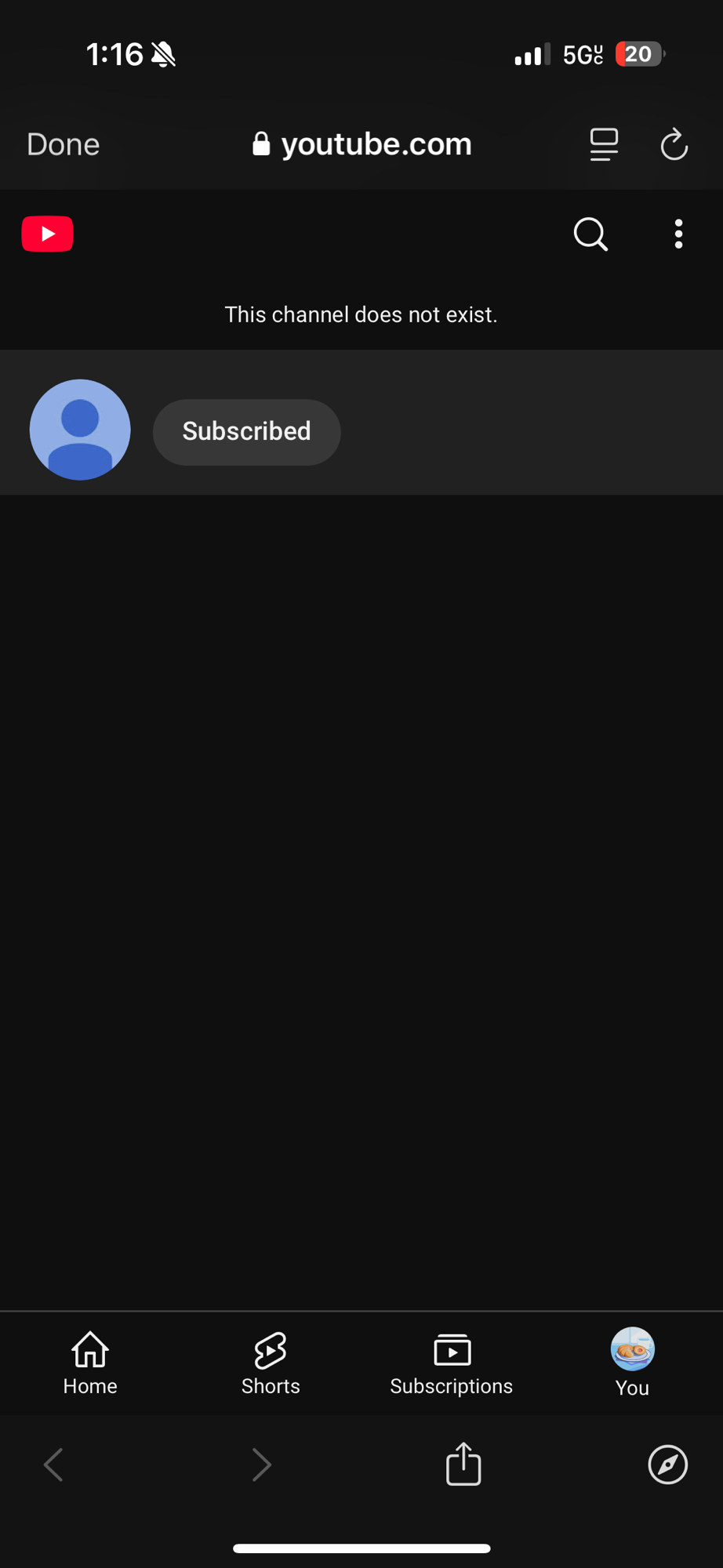This screenshot has width=723, height=1568.
Task: Toggle the Subscribed button
Action: [x=246, y=432]
